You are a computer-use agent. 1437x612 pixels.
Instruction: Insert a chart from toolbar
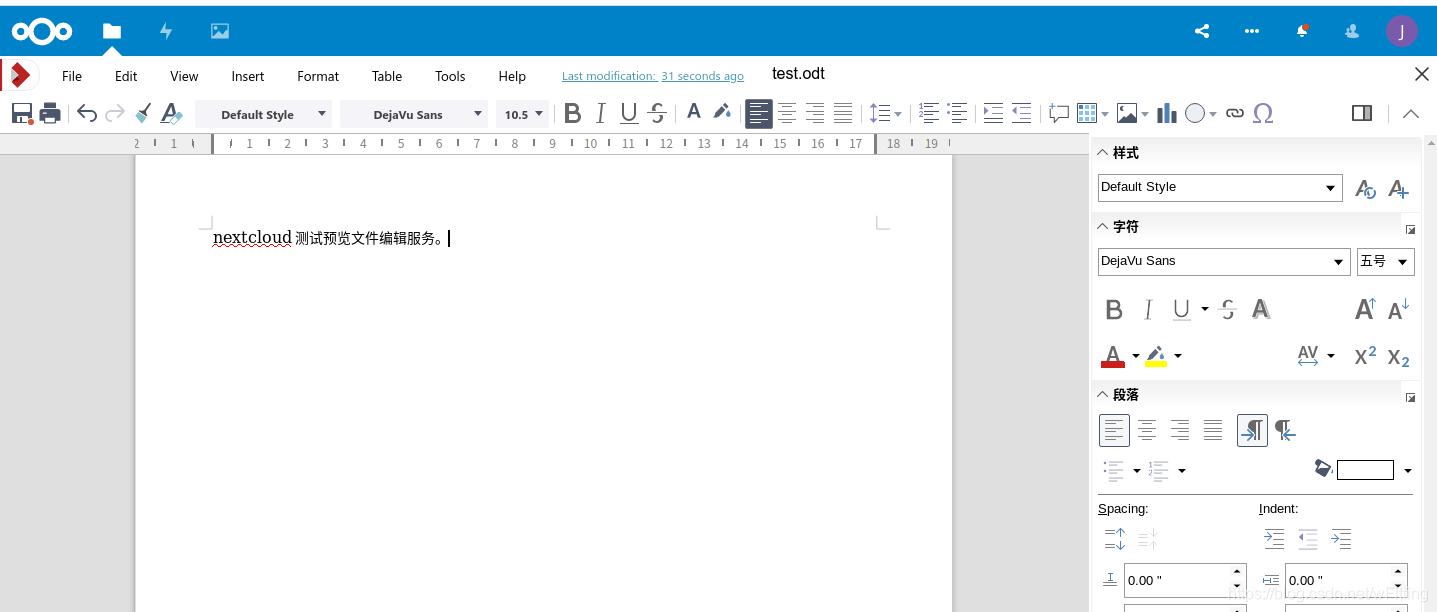coord(1167,114)
